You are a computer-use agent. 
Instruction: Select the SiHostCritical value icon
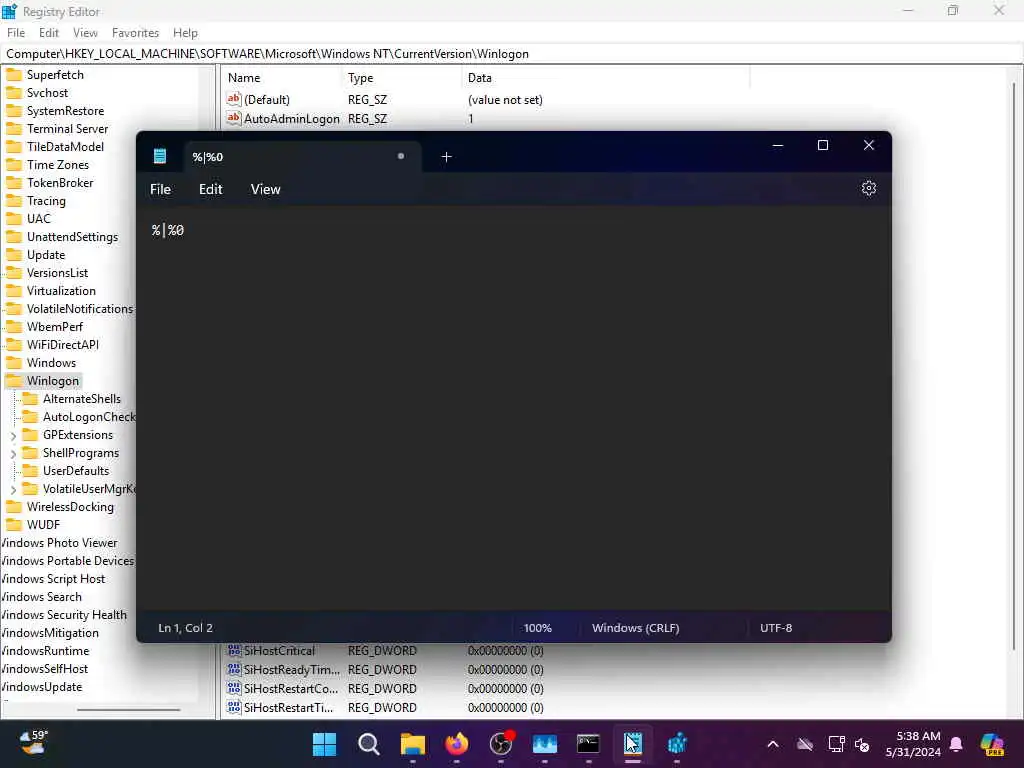click(234, 650)
